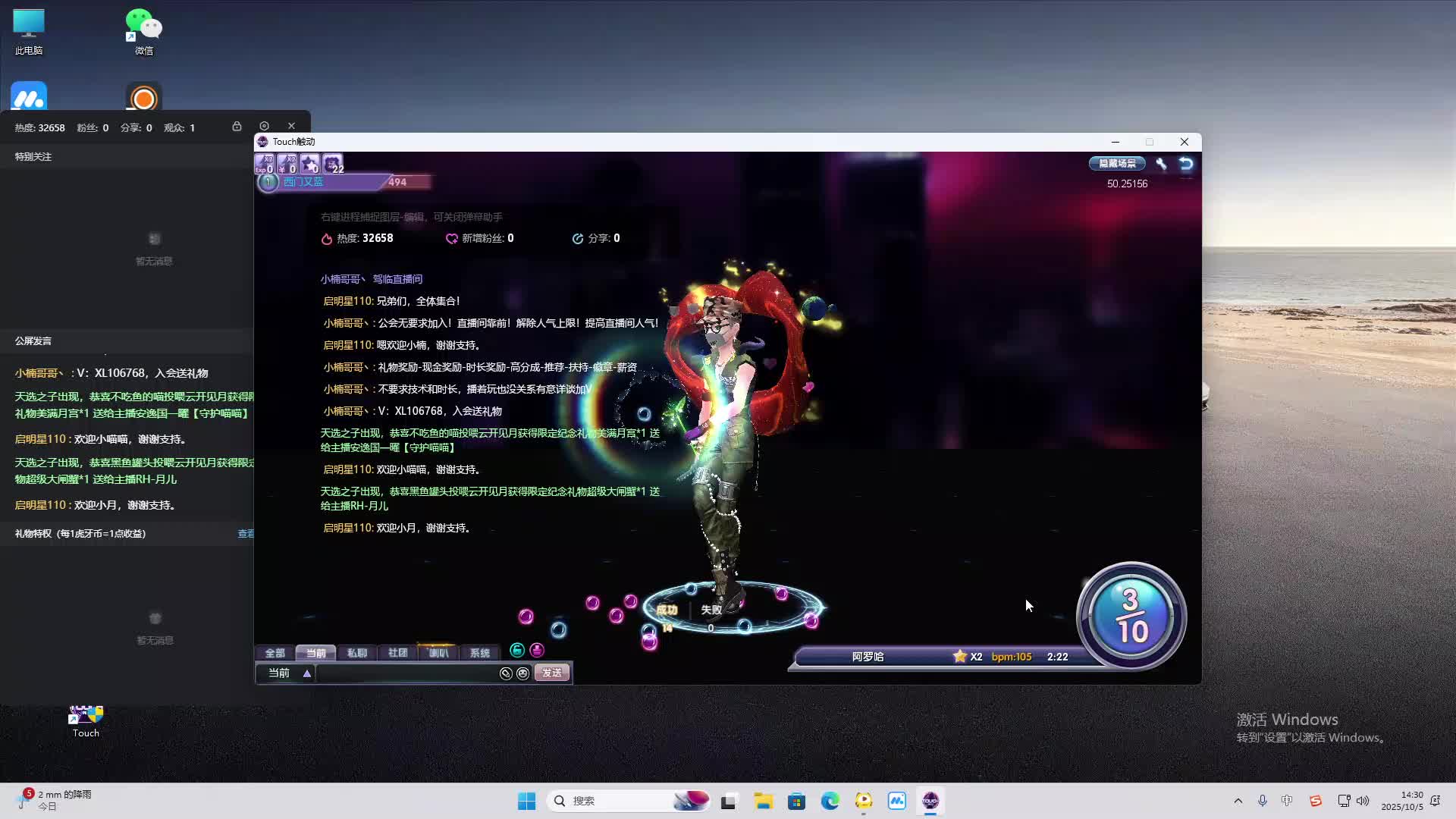
Task: Select the 社团 chat tab
Action: pos(397,653)
